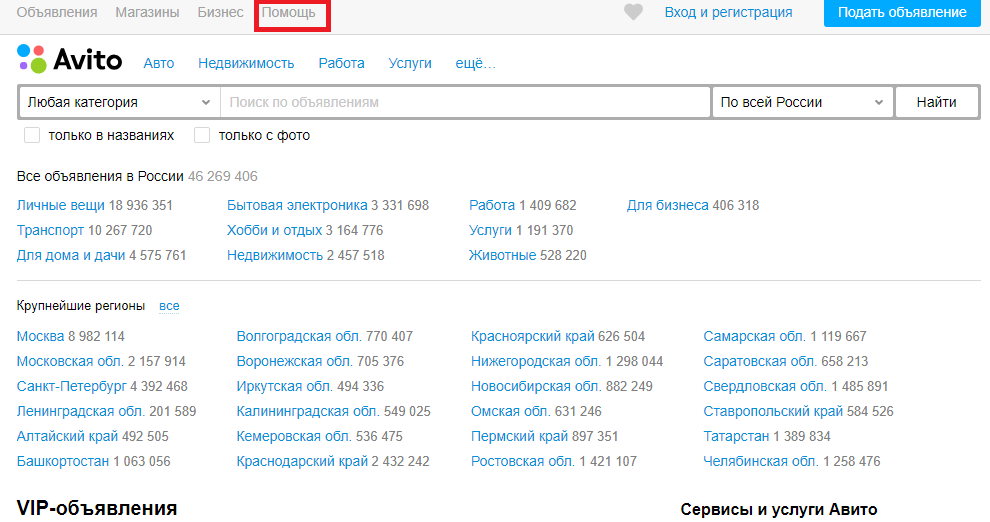Choose the Татарстан region link
This screenshot has width=990, height=522.
(x=736, y=436)
